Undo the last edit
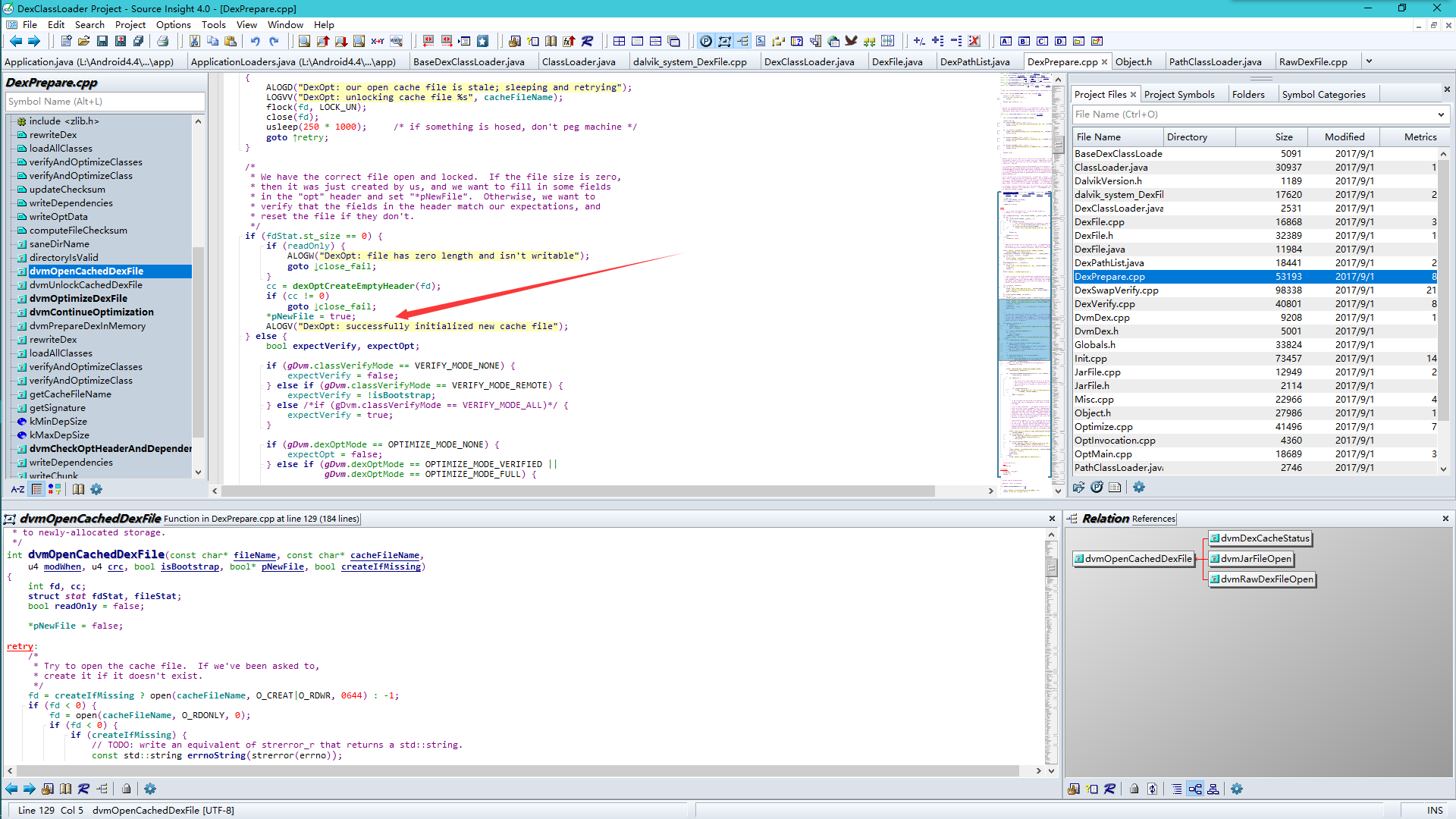Image resolution: width=1456 pixels, height=819 pixels. 256,41
